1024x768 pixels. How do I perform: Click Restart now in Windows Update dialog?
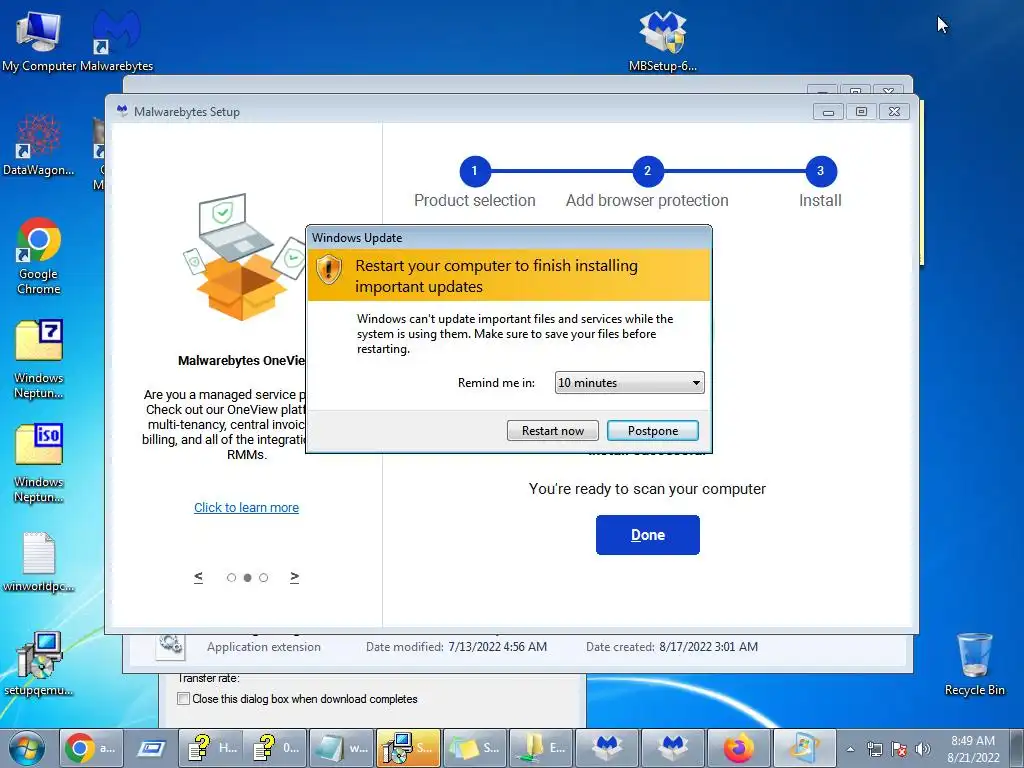[552, 430]
